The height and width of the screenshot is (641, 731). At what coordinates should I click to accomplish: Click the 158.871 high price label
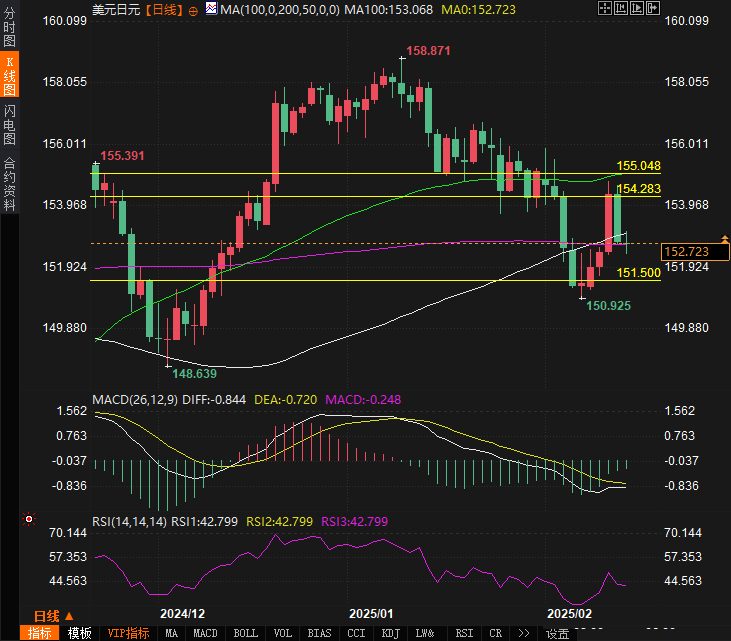click(x=428, y=51)
